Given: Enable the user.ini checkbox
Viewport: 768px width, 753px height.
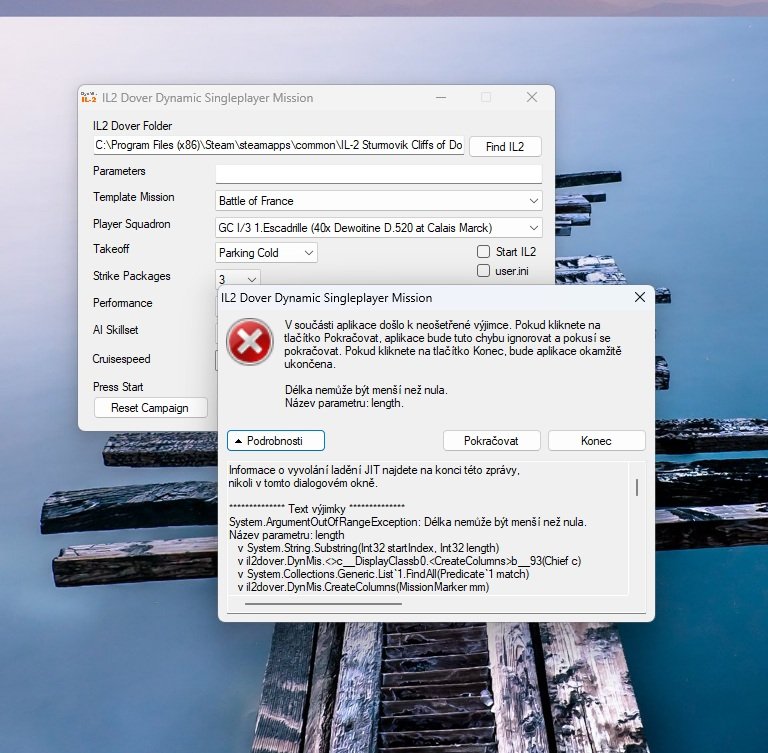Looking at the screenshot, I should [x=483, y=270].
